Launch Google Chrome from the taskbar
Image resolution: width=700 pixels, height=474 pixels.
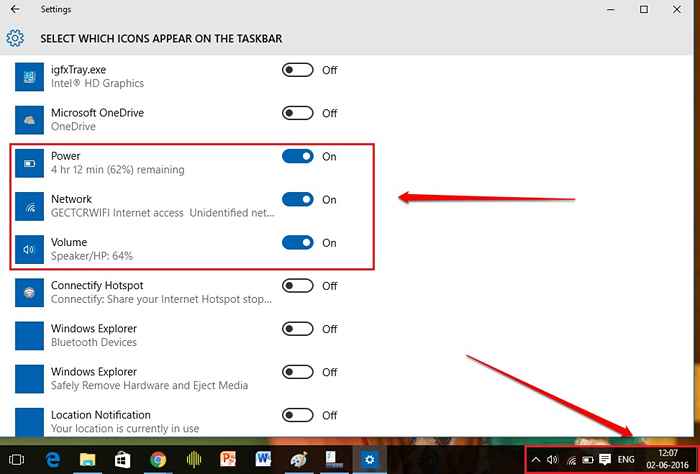[158, 459]
